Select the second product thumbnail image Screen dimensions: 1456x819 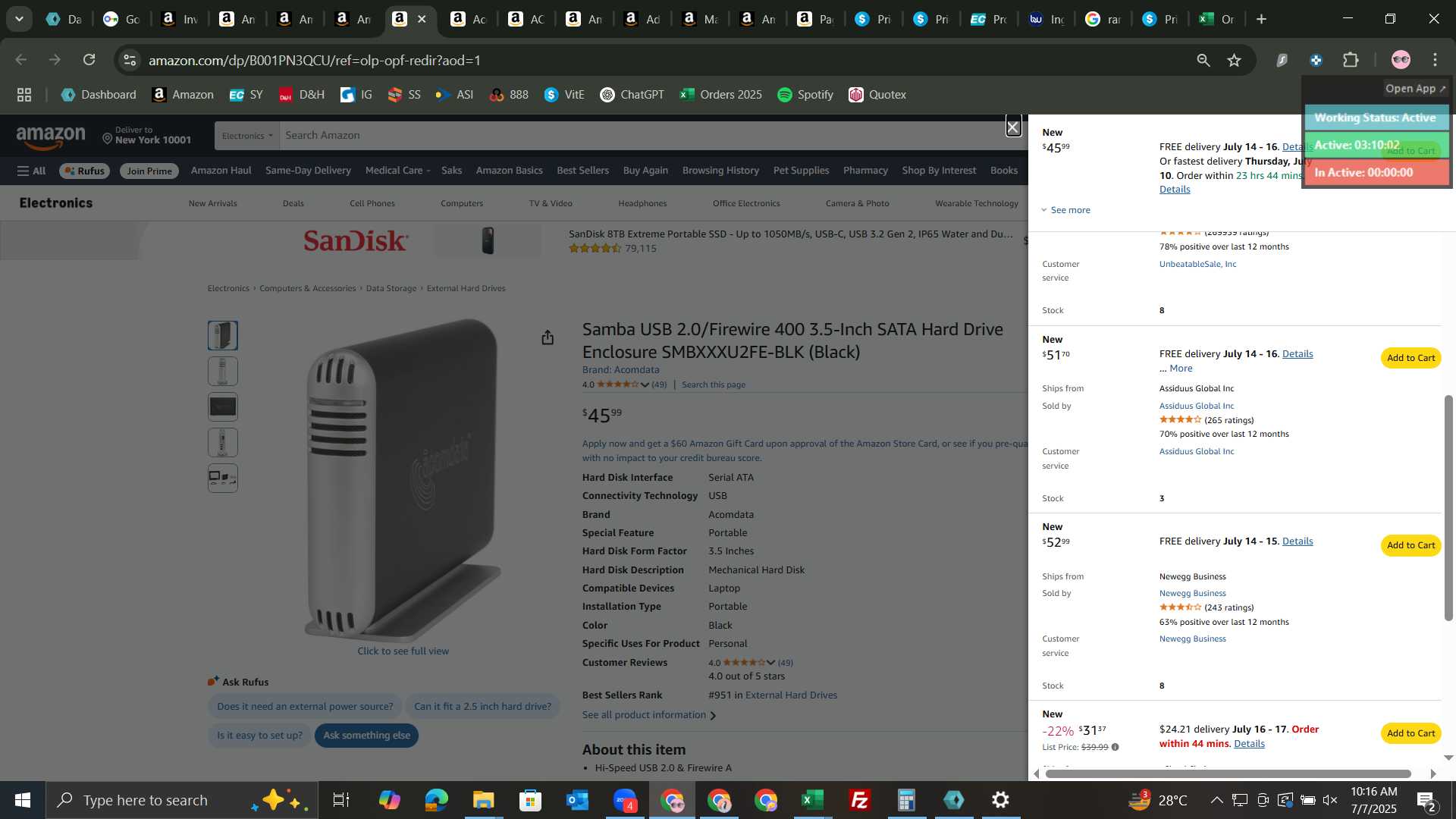[x=223, y=372]
